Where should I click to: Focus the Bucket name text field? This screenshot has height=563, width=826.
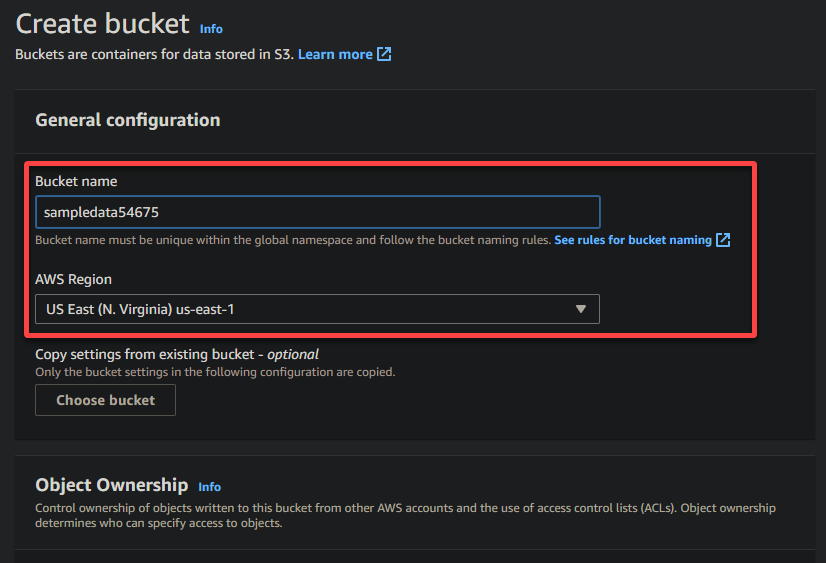pyautogui.click(x=318, y=212)
